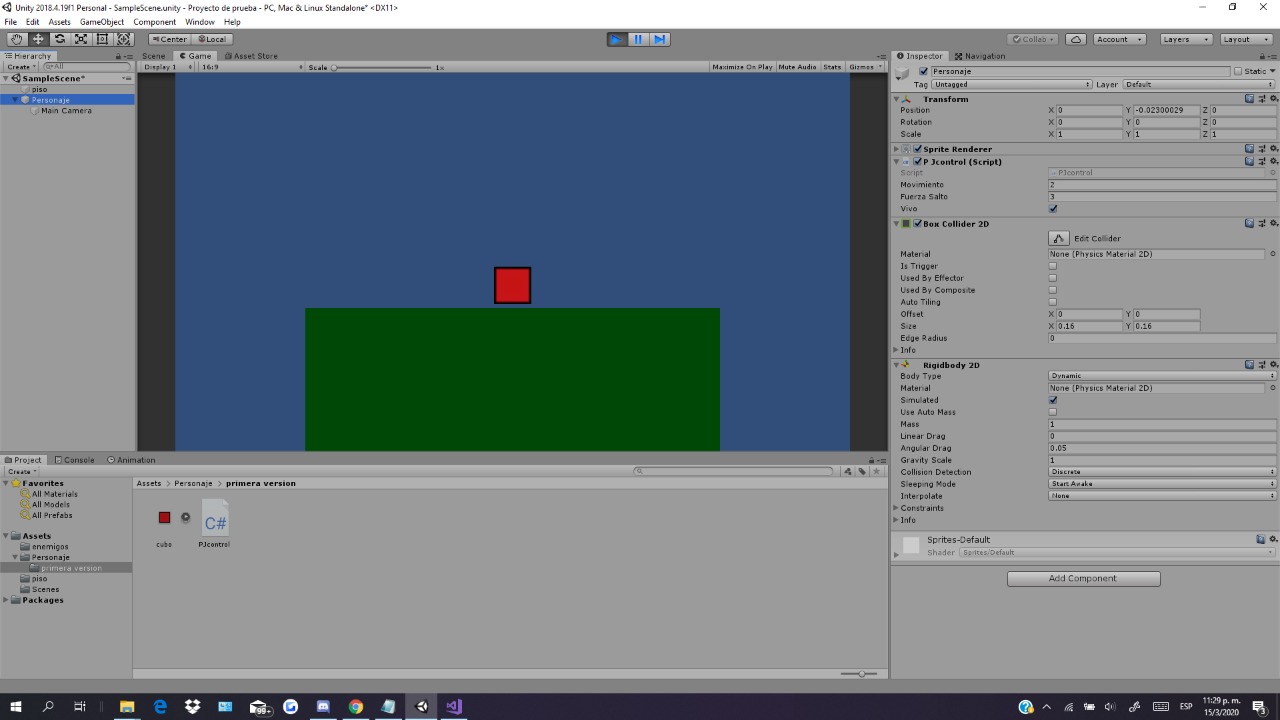Click search by label icon in Project
This screenshot has width=1280, height=720.
click(x=862, y=471)
